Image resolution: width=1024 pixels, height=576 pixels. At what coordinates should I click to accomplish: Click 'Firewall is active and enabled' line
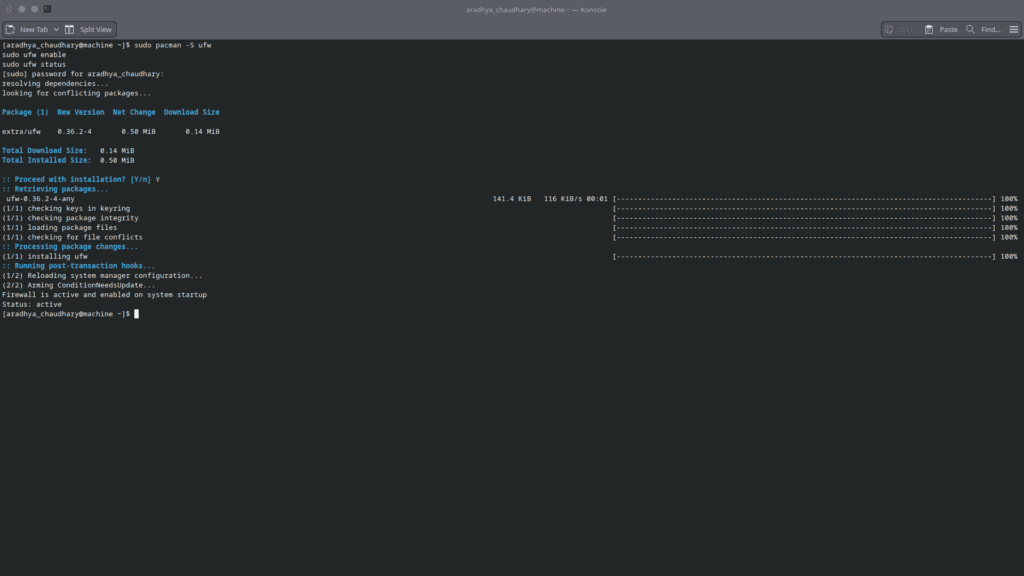104,295
